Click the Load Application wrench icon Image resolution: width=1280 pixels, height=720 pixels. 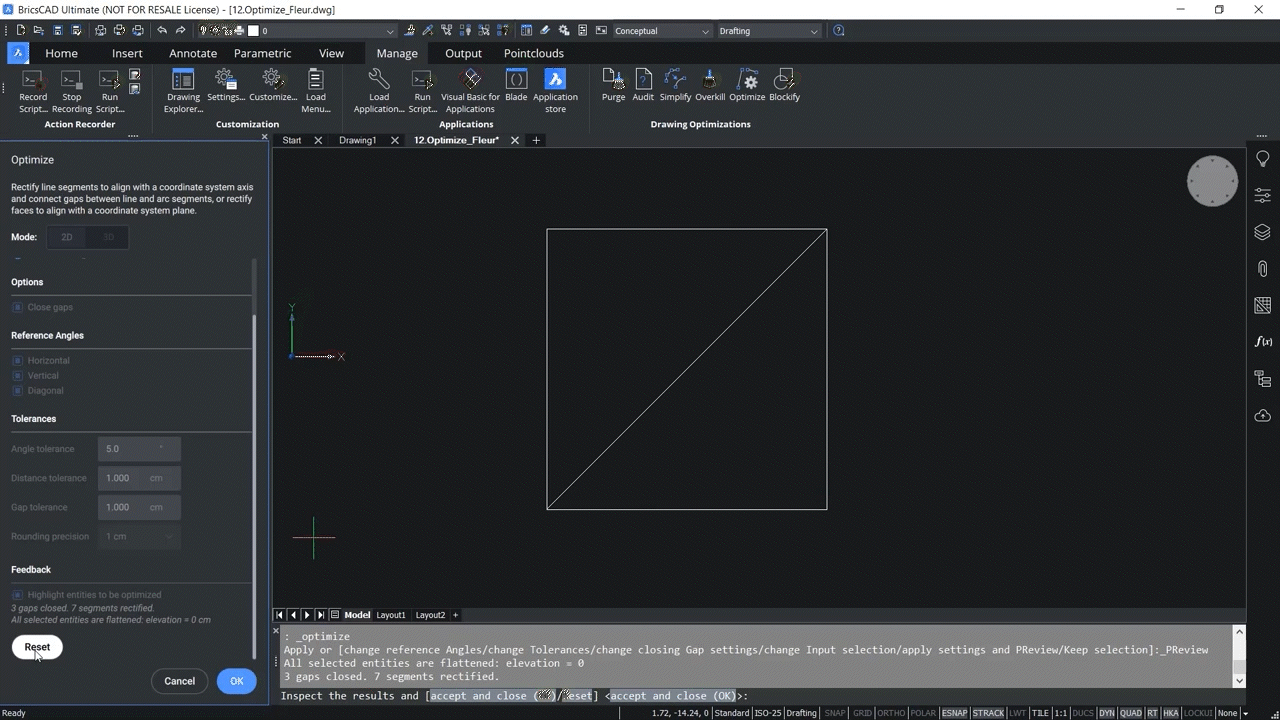[x=379, y=79]
